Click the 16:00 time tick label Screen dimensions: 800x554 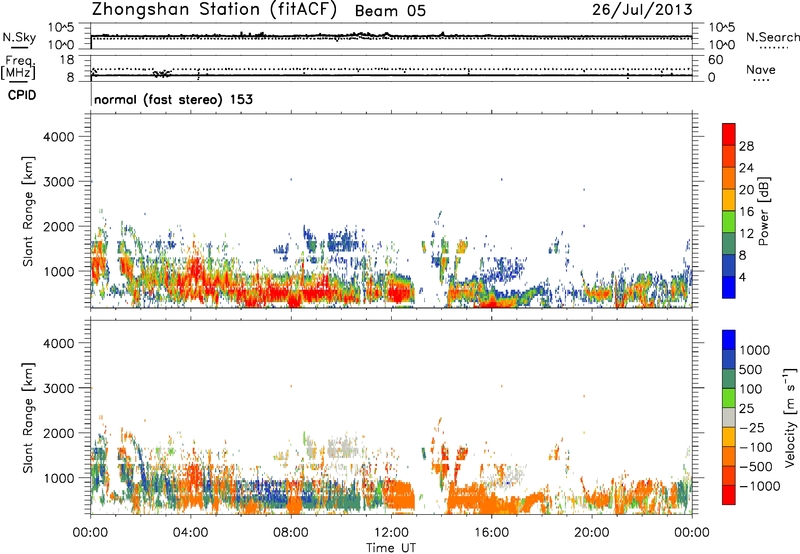(491, 533)
